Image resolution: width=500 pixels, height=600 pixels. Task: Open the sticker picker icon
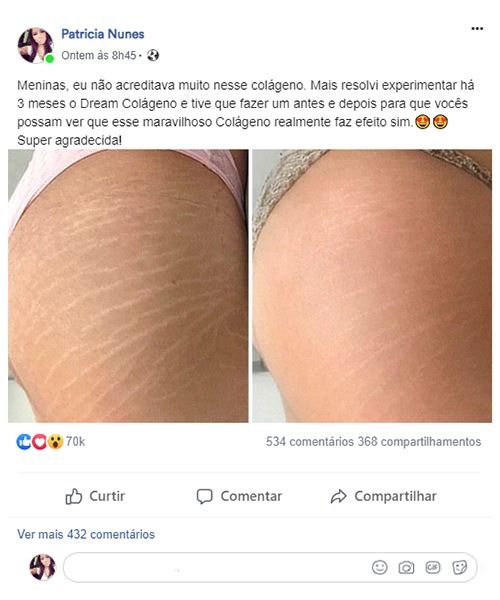(459, 567)
